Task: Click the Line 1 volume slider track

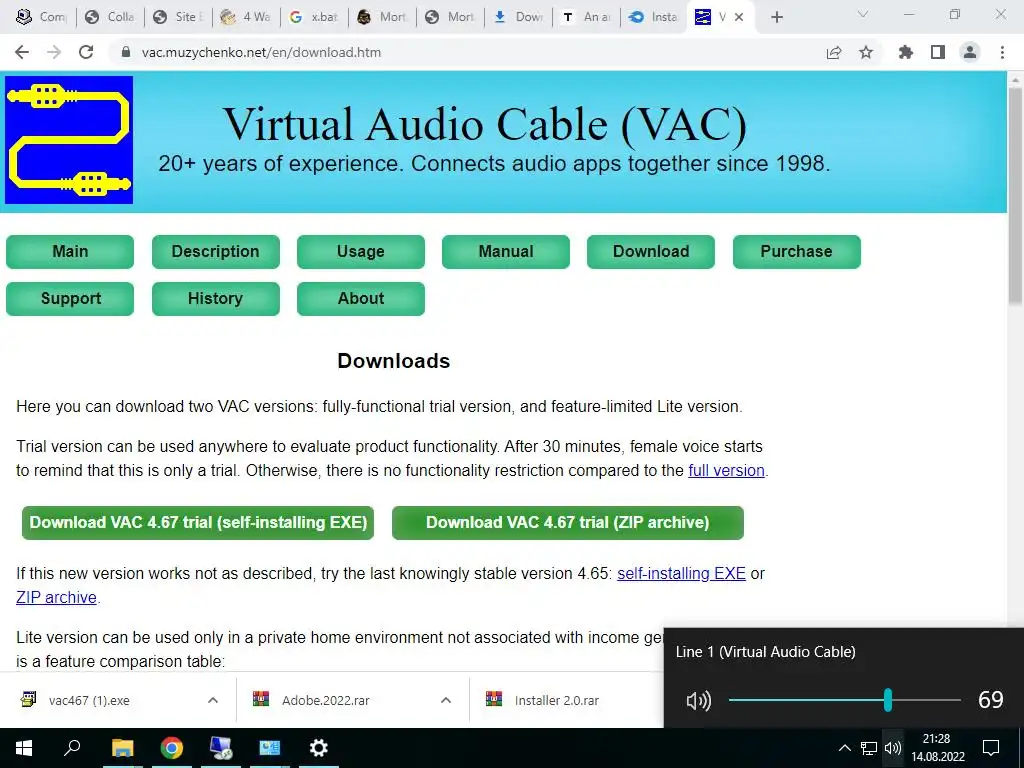Action: point(844,700)
